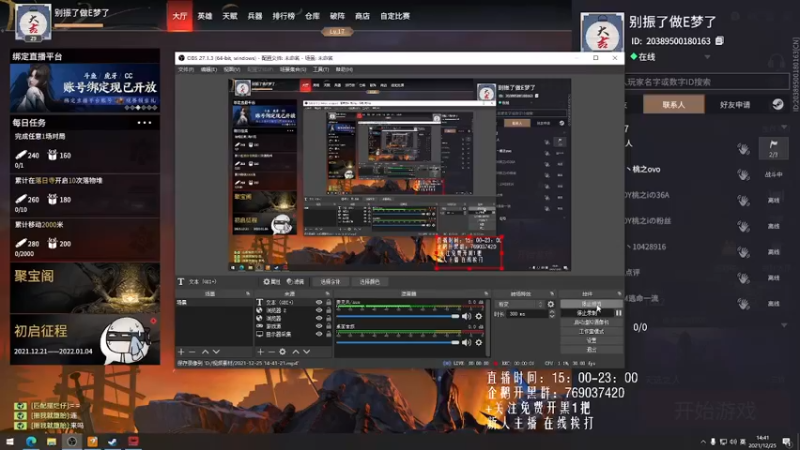Screen dimensions: 800x450
Task: Add a new scene with plus icon
Action: click(x=181, y=352)
